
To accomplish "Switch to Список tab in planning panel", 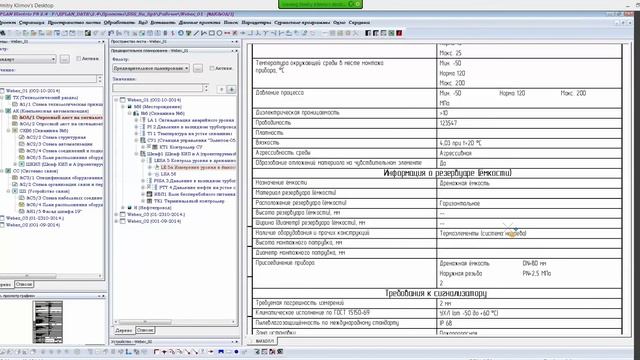I will point(145,330).
